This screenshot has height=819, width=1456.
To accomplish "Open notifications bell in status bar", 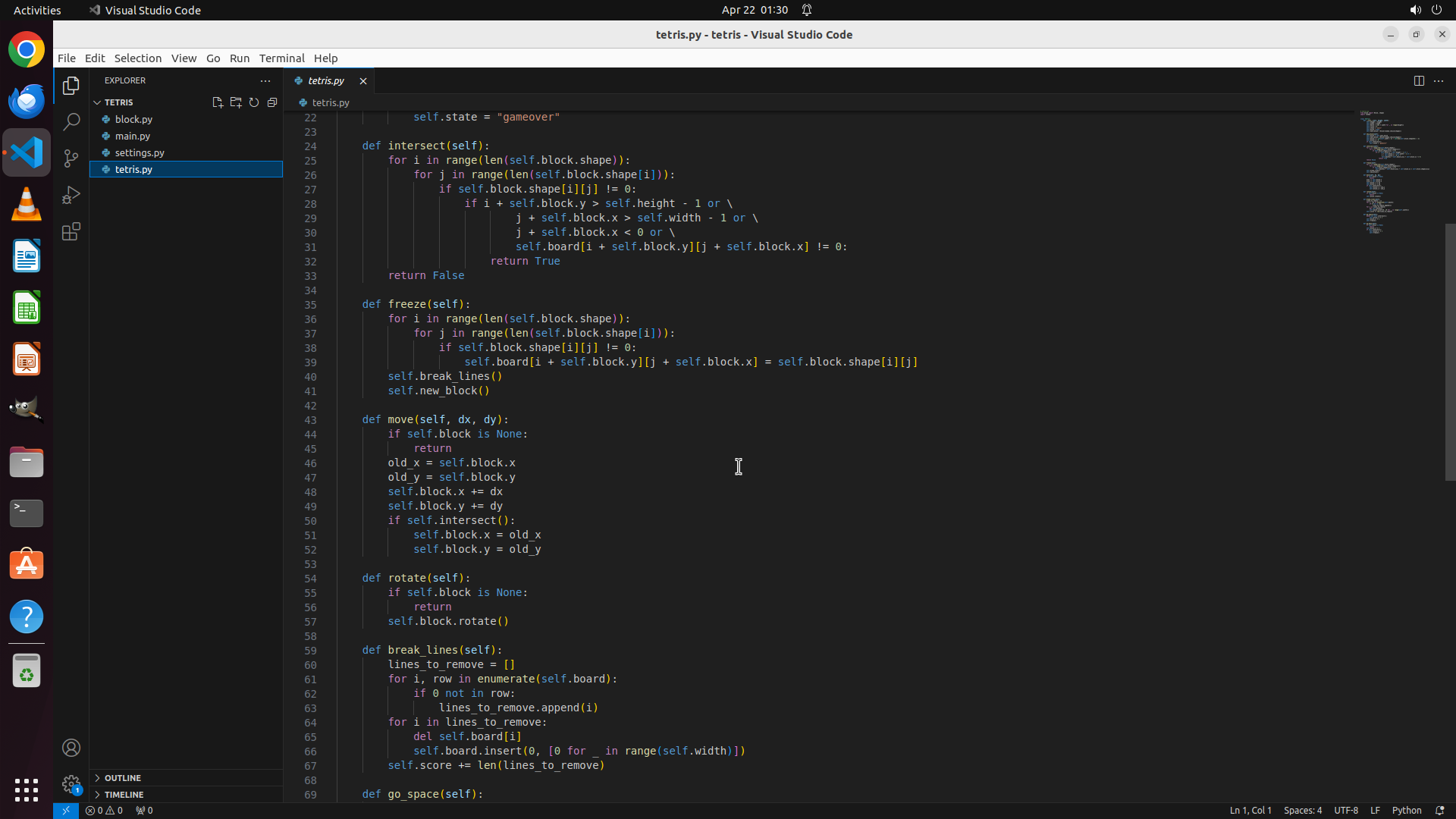I will (x=1439, y=810).
